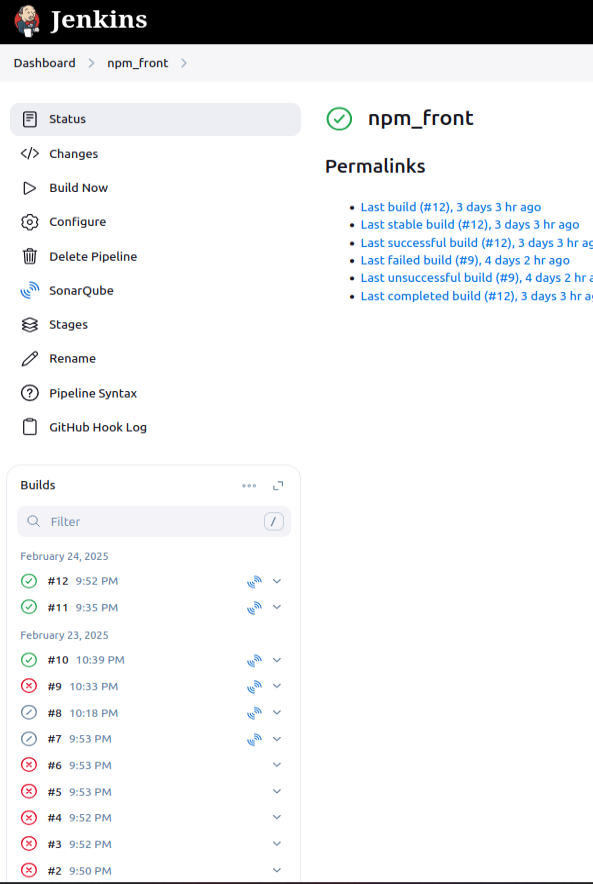Click the Jenkins butler logo icon
Screen dimensions: 593x884
click(x=27, y=21)
